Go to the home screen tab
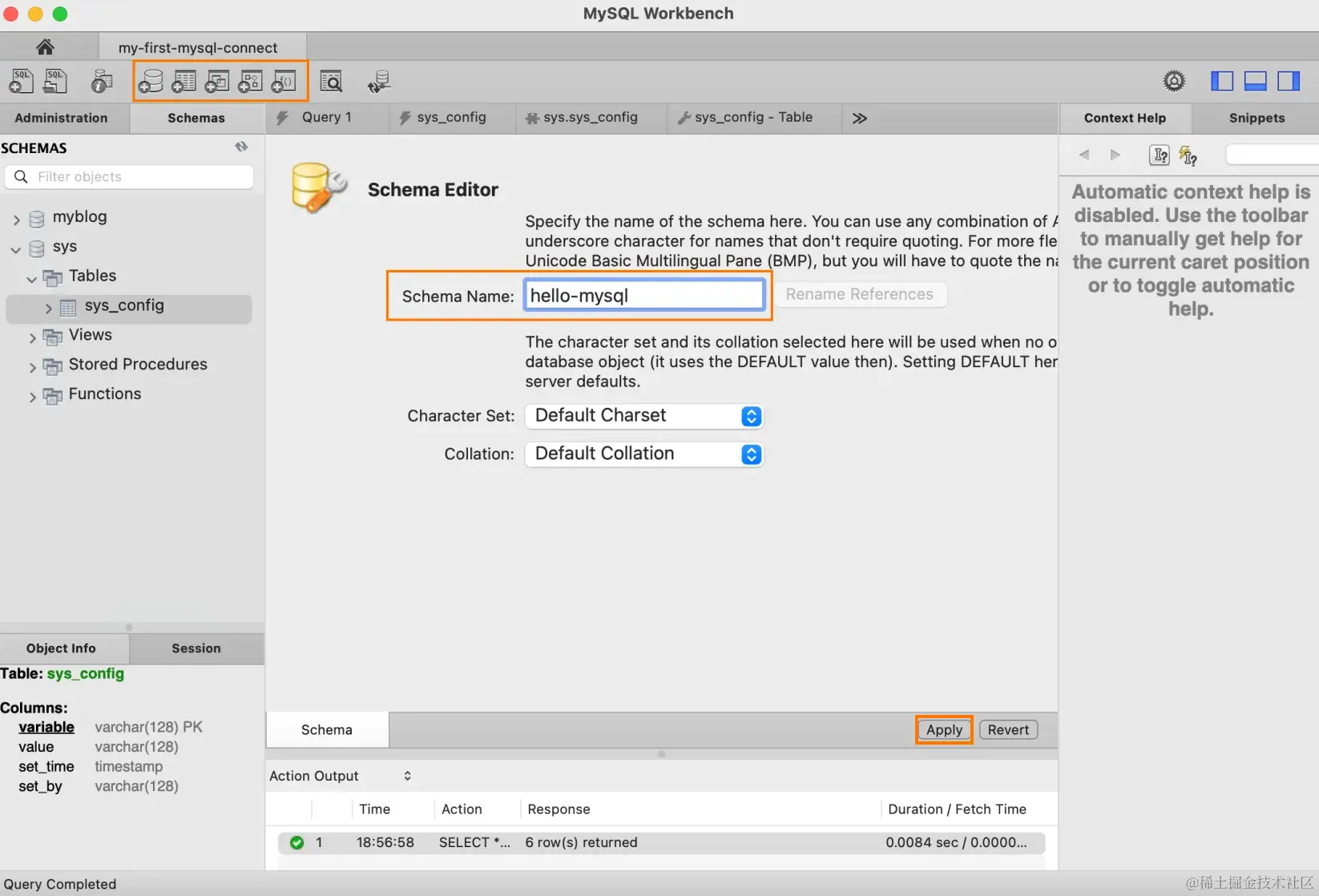 tap(46, 47)
